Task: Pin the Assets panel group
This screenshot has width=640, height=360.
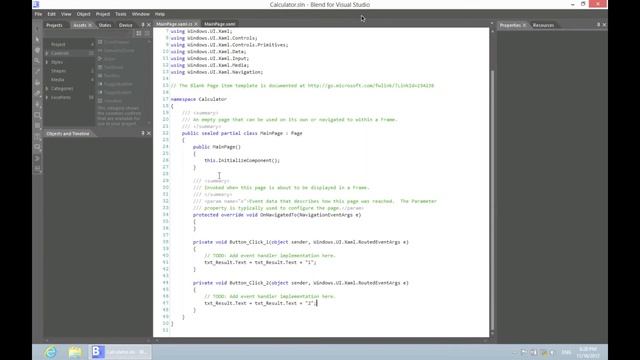Action: 142,25
